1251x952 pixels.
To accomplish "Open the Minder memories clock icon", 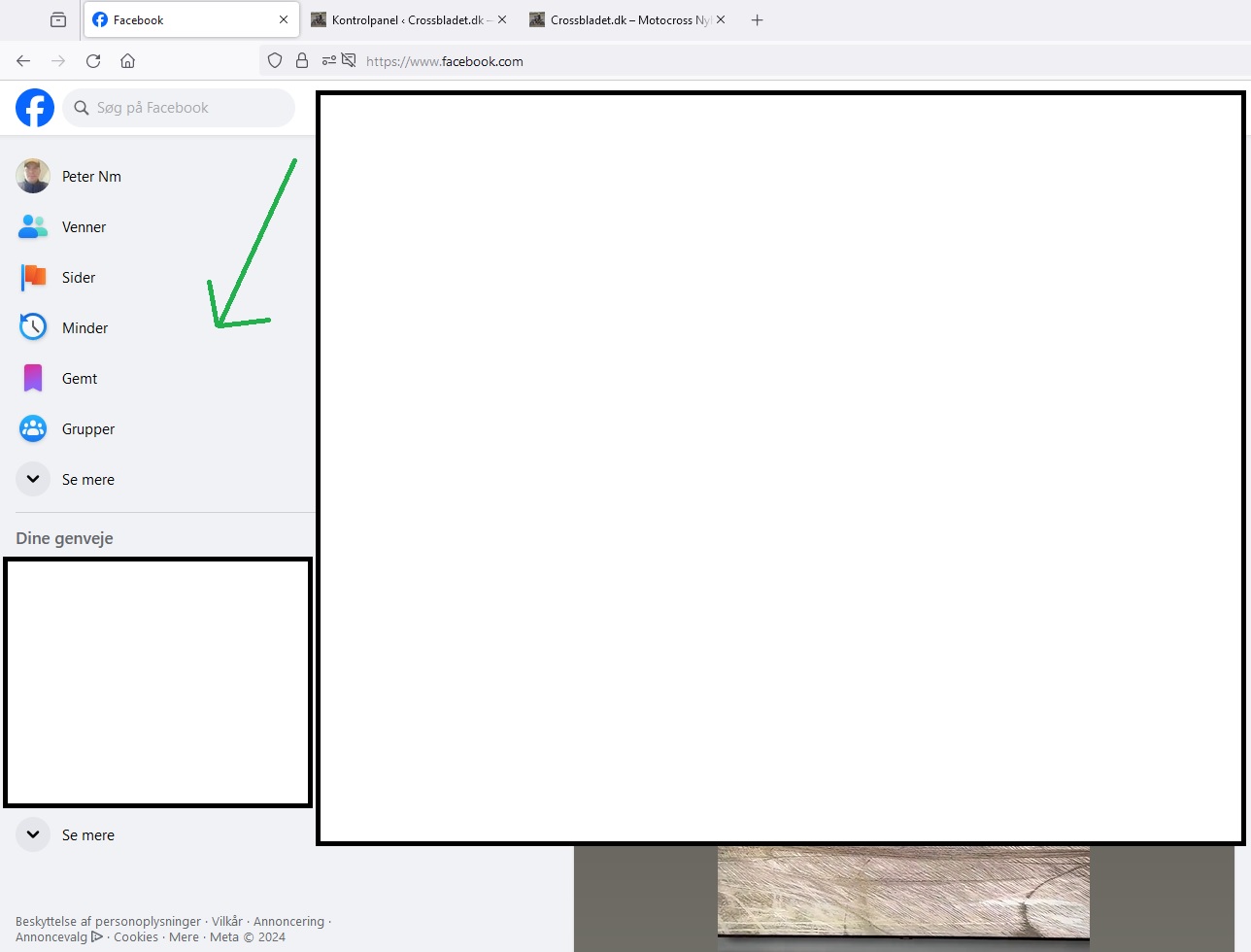I will tap(33, 327).
